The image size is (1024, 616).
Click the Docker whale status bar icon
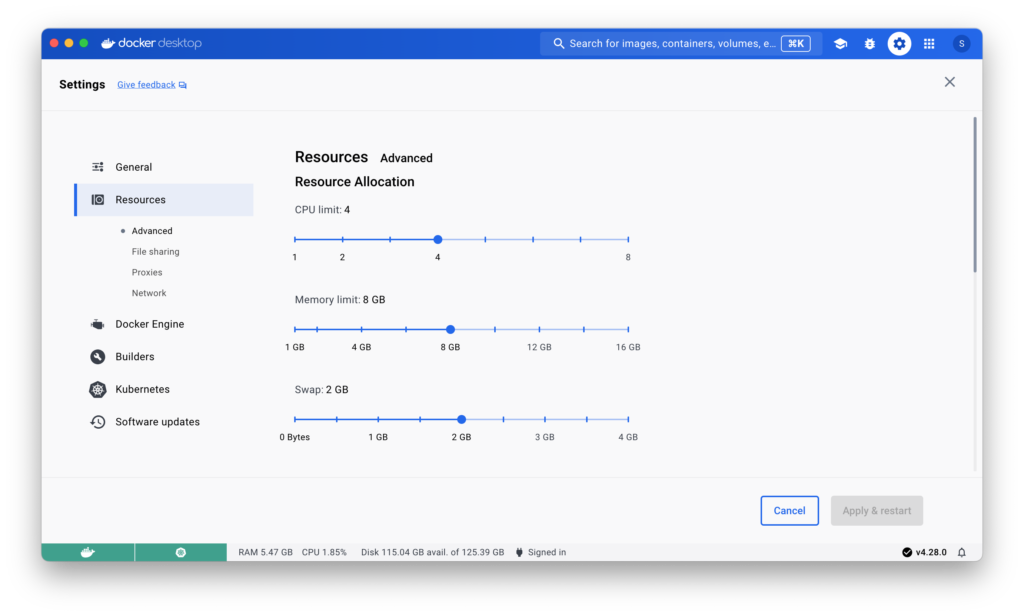click(x=88, y=552)
